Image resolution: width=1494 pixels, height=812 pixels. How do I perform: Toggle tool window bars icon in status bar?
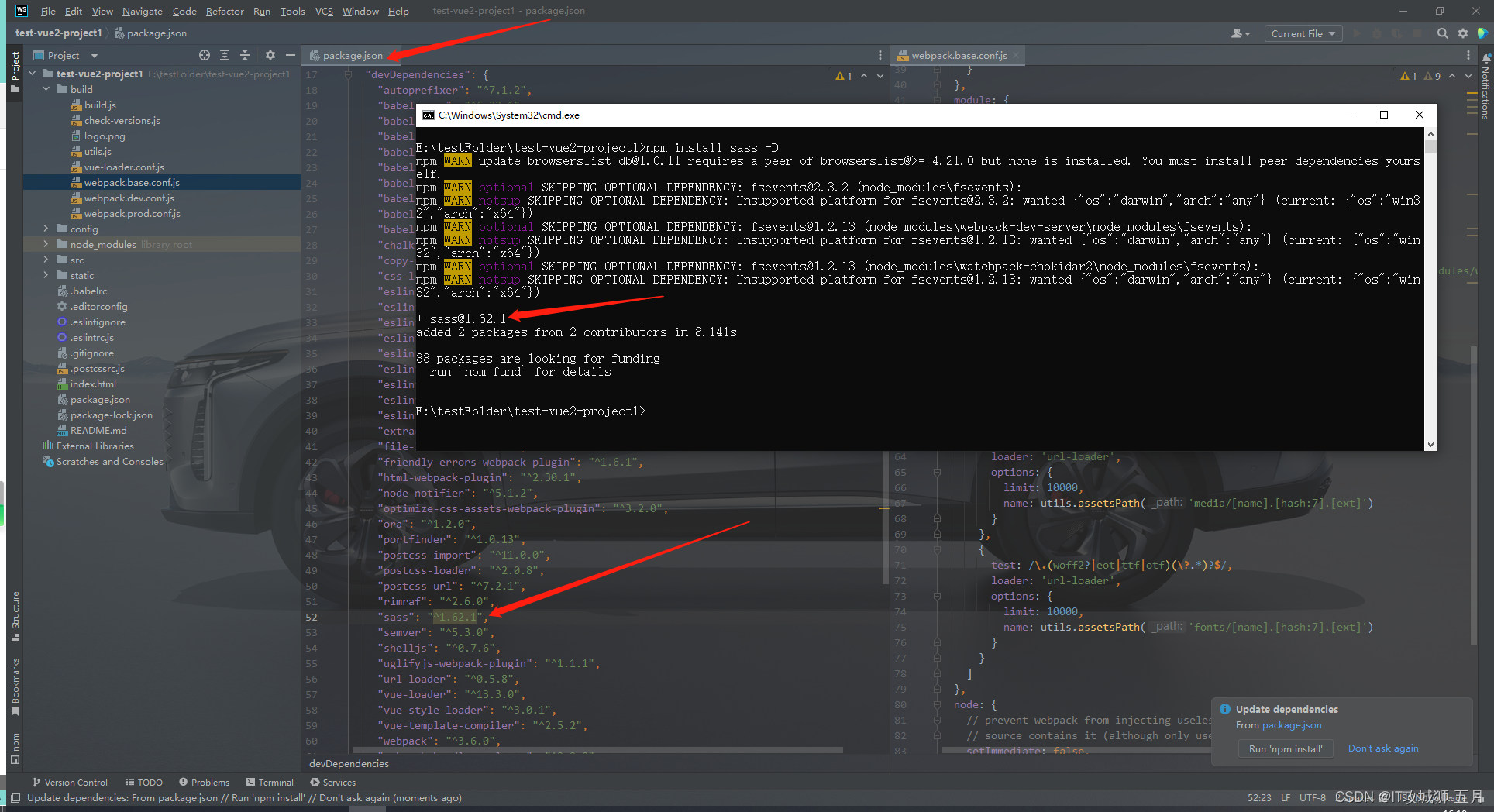click(15, 797)
